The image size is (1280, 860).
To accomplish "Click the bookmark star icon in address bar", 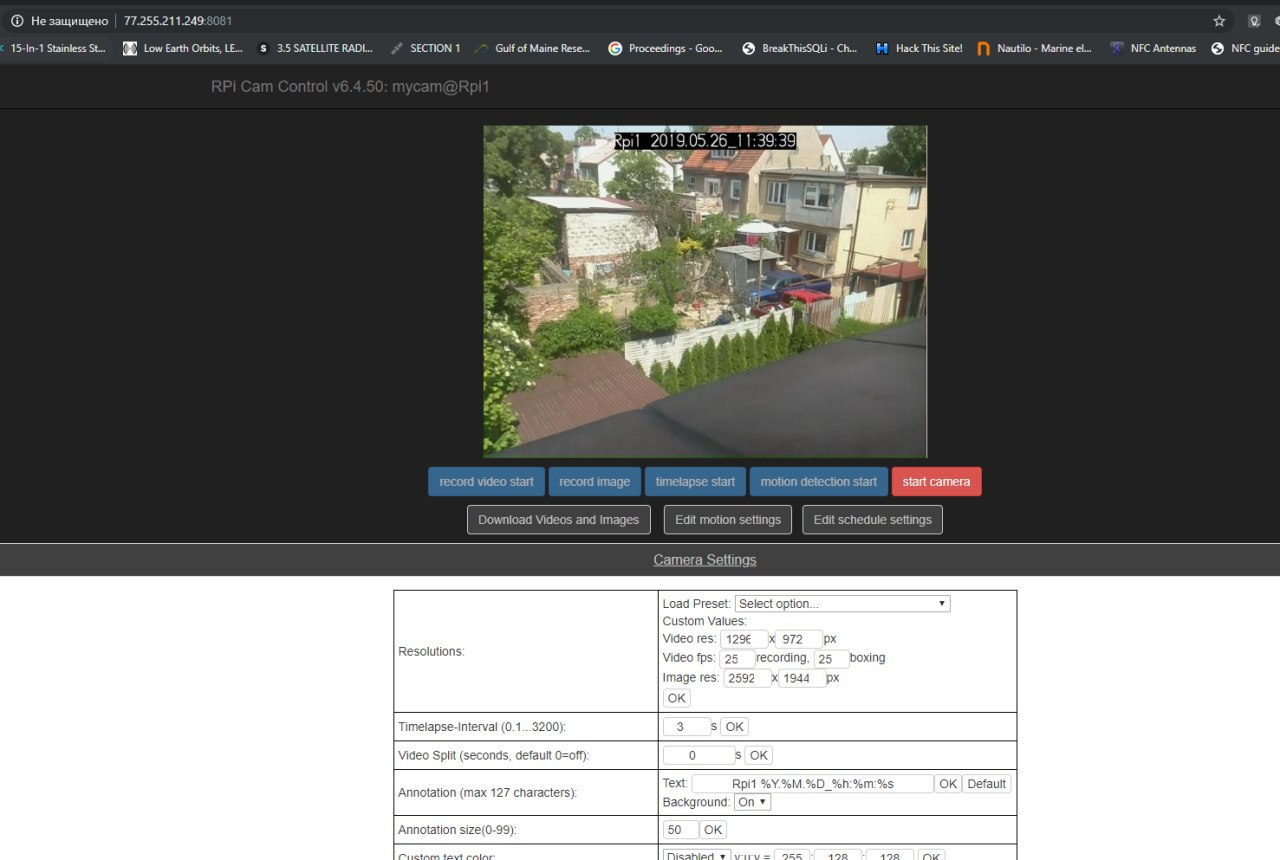I will pyautogui.click(x=1219, y=21).
